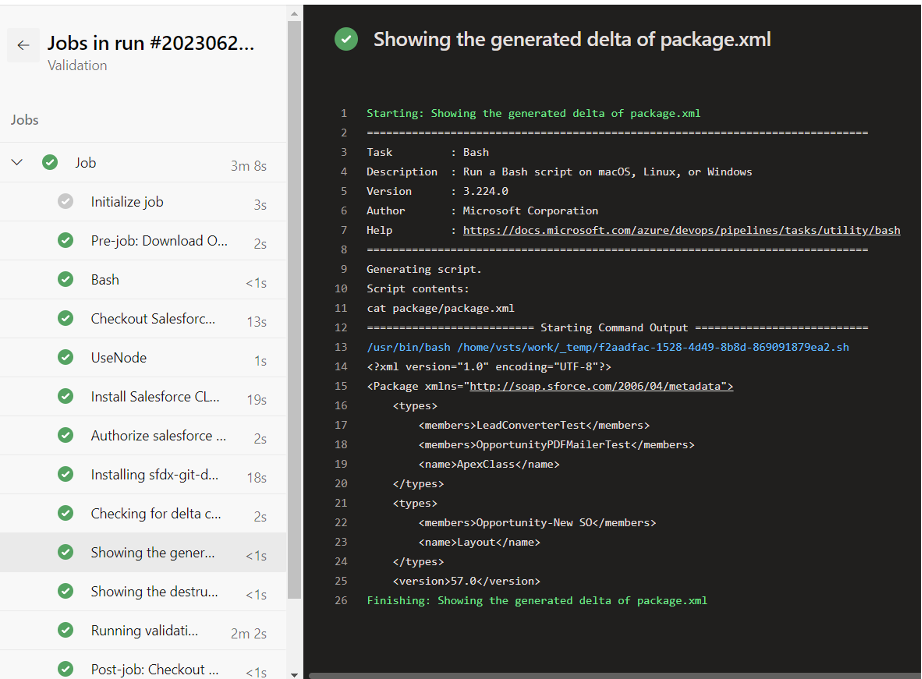Click the 'Generating script.' log line

pyautogui.click(x=424, y=269)
